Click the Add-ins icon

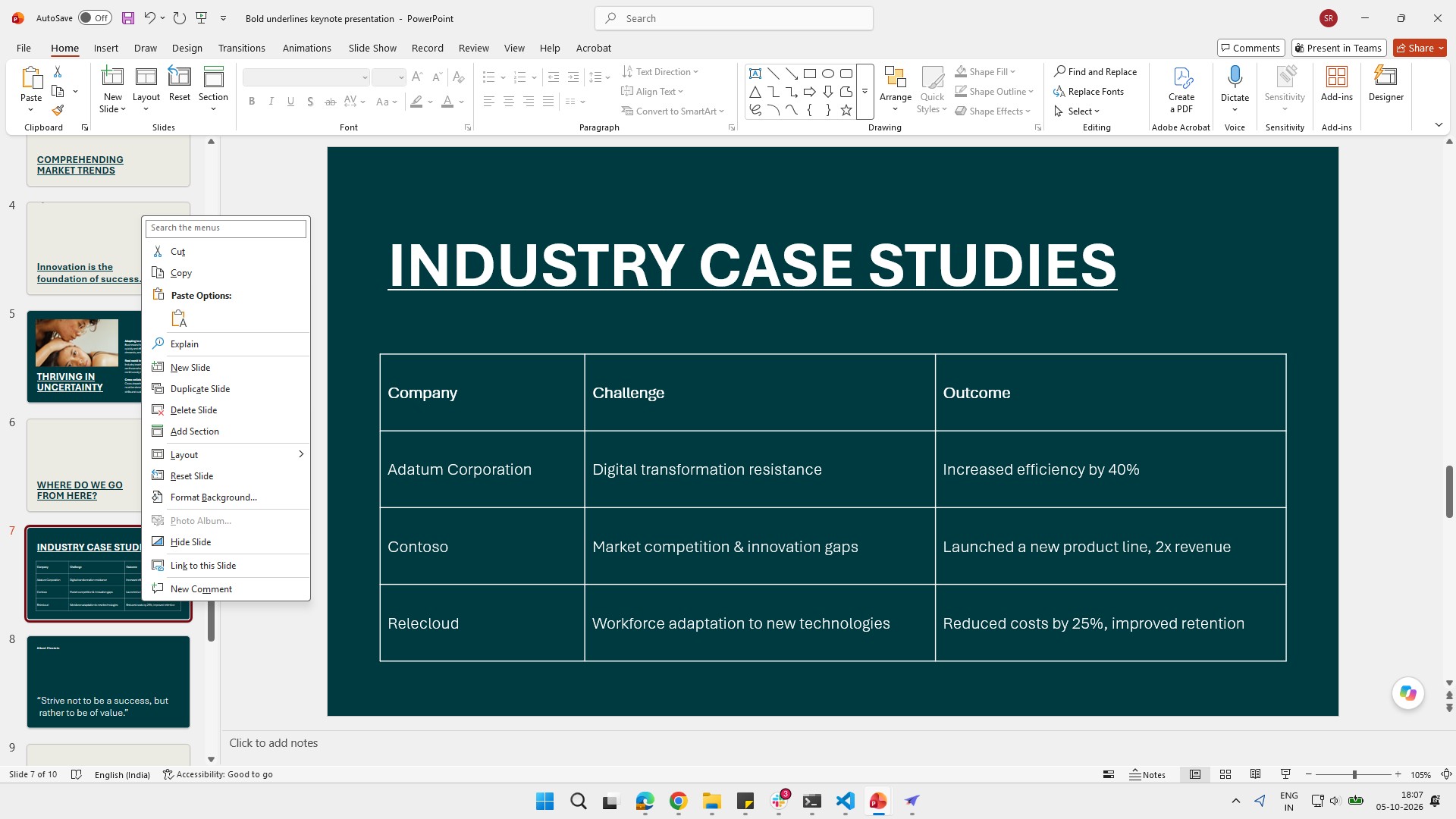[1336, 77]
